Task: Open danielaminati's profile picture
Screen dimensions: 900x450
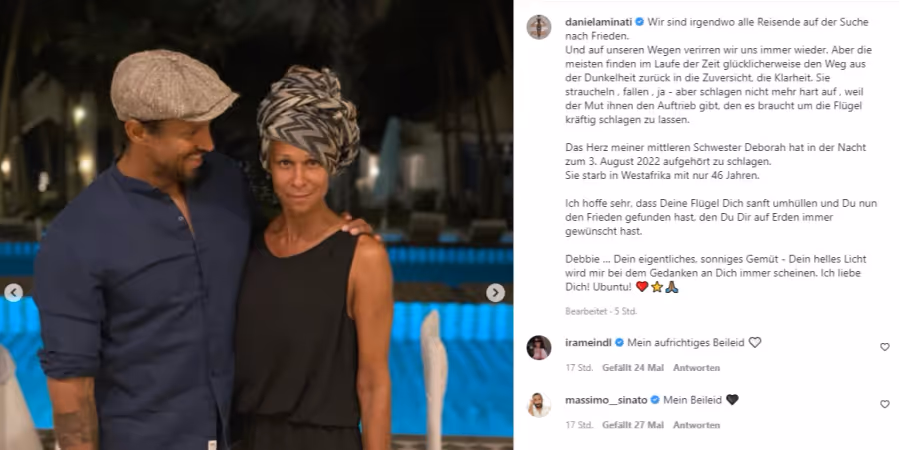Action: point(538,27)
